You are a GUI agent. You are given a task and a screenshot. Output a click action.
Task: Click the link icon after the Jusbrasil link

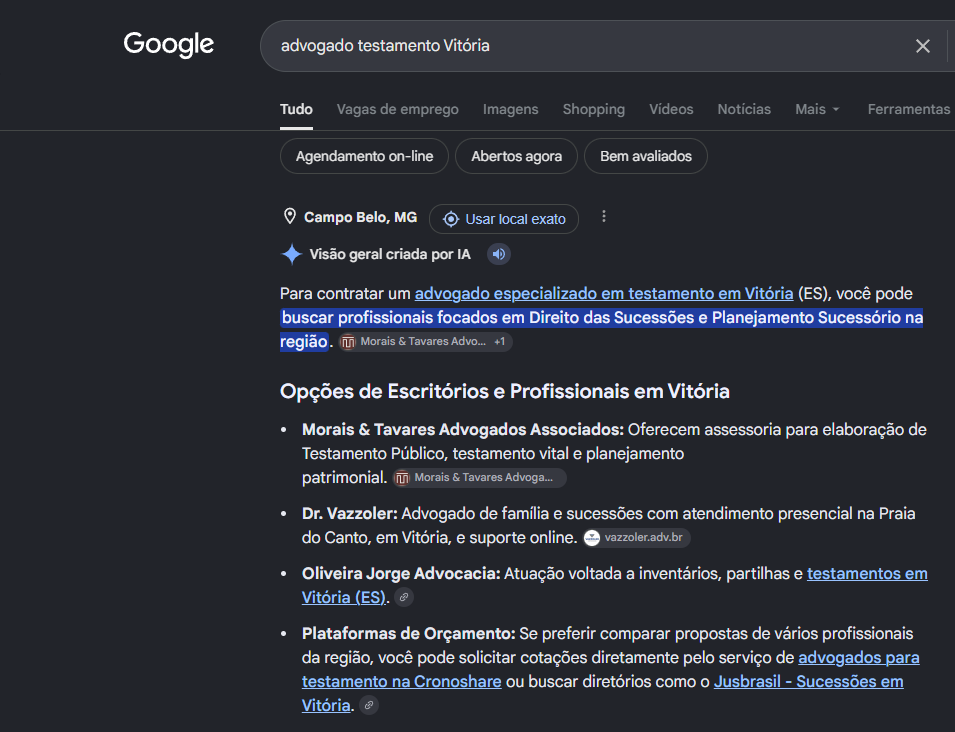pyautogui.click(x=368, y=705)
